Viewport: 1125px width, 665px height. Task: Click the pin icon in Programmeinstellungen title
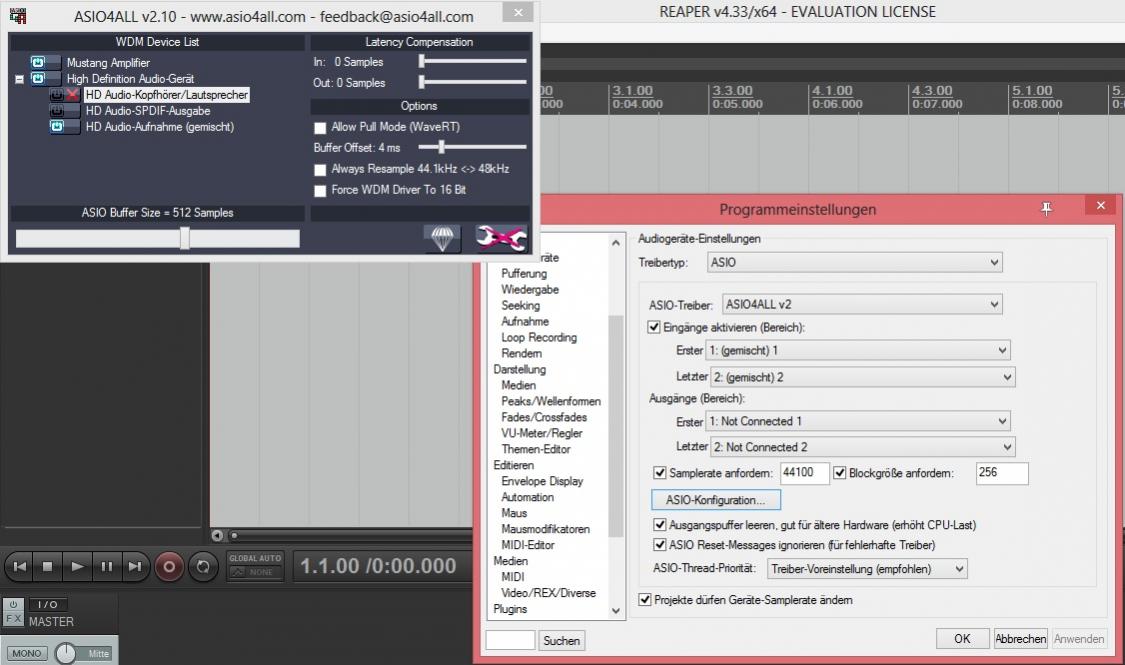[1046, 209]
